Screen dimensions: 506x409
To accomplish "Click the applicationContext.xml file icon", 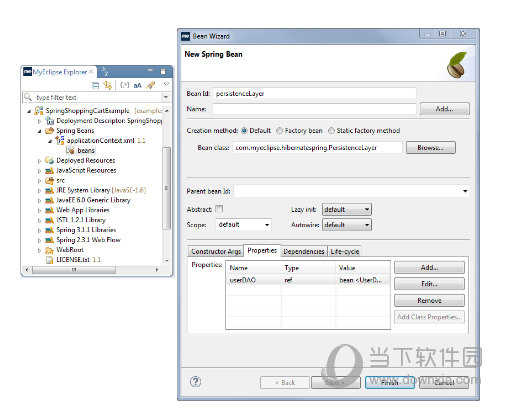I will [x=60, y=141].
